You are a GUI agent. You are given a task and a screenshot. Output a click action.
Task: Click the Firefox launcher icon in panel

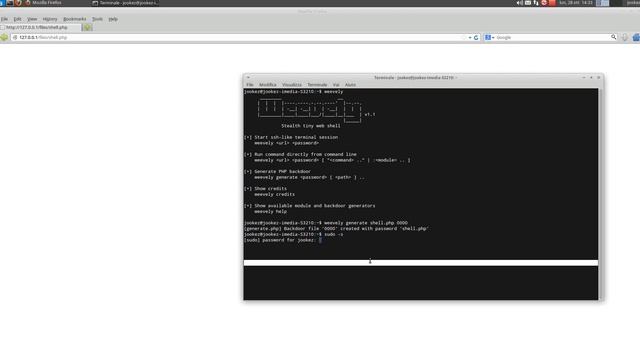pyautogui.click(x=18, y=3)
